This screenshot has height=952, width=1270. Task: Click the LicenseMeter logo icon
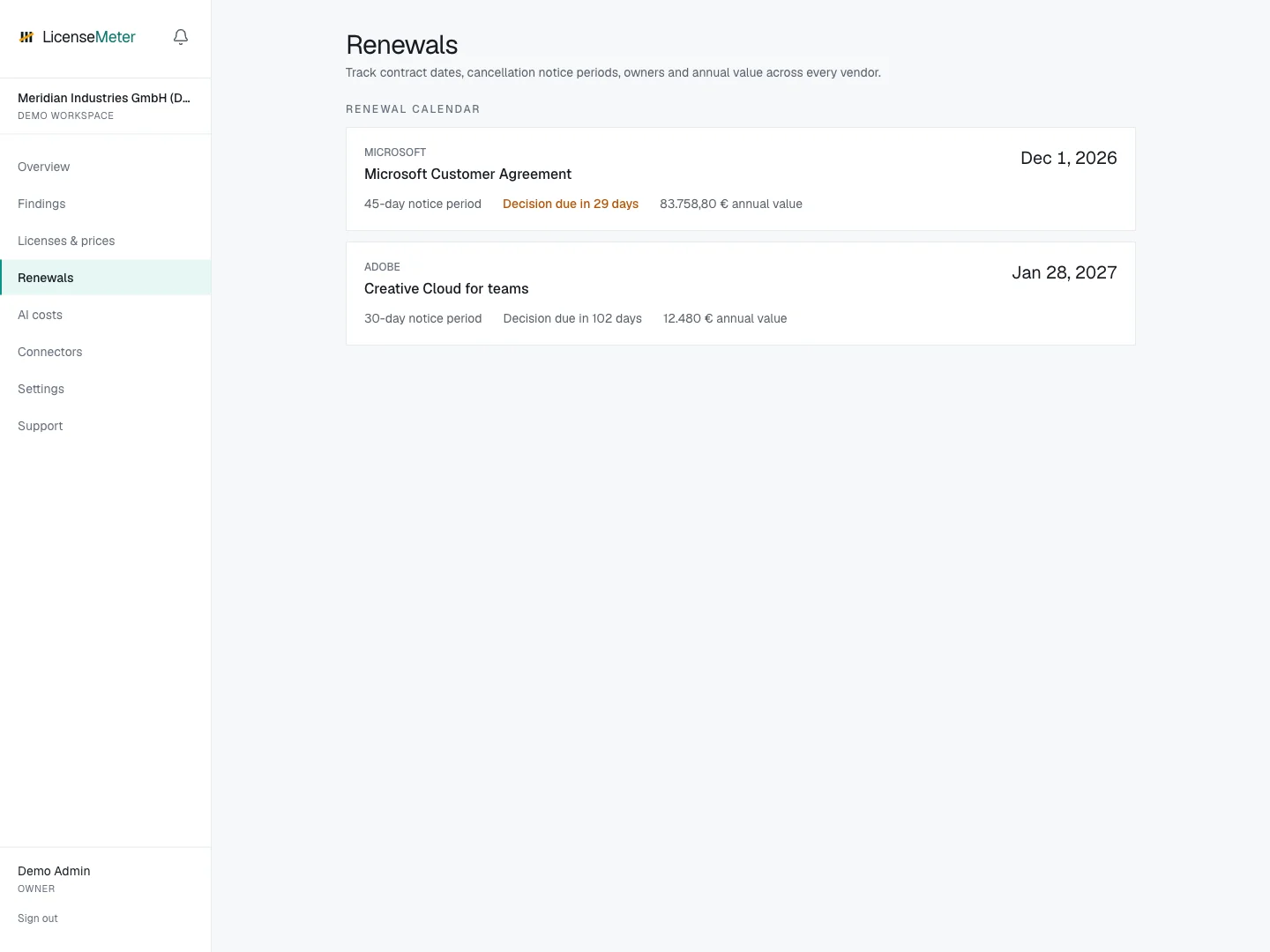point(26,37)
